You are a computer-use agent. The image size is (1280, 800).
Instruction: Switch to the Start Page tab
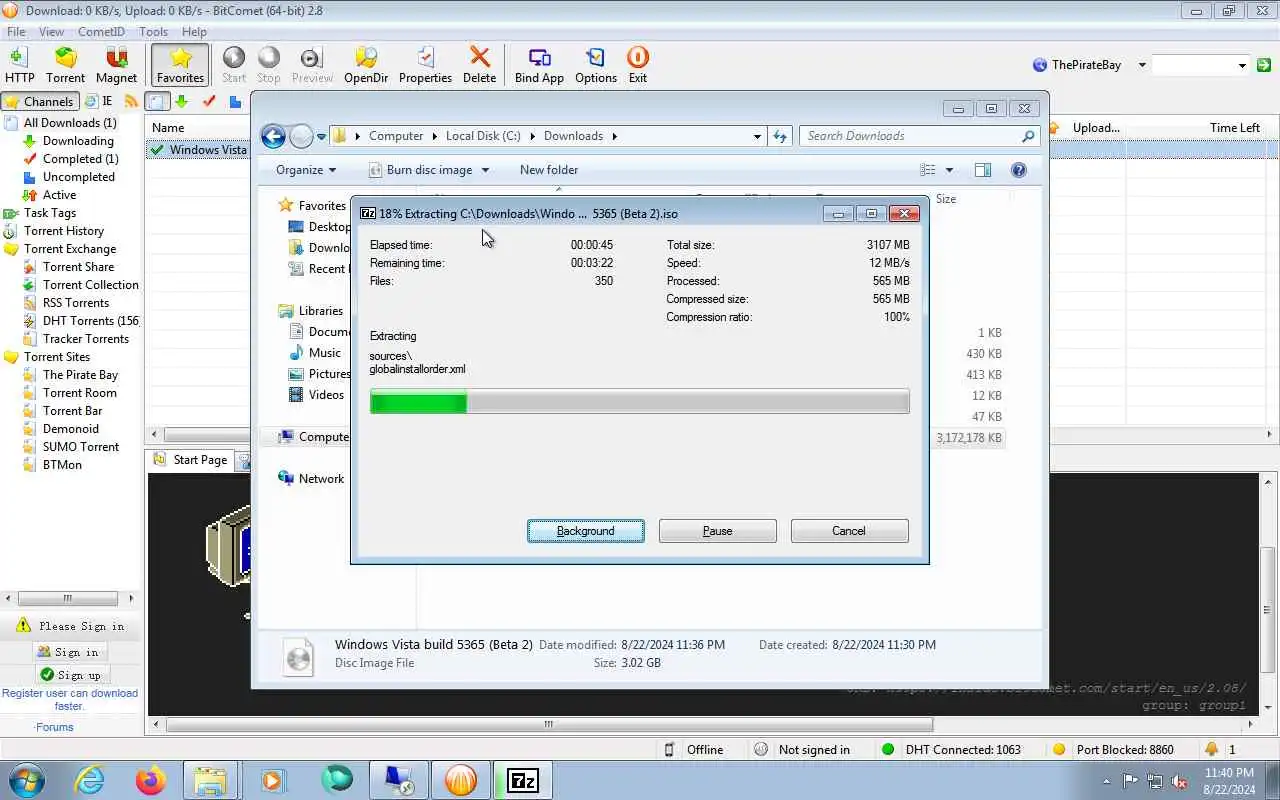(190, 460)
